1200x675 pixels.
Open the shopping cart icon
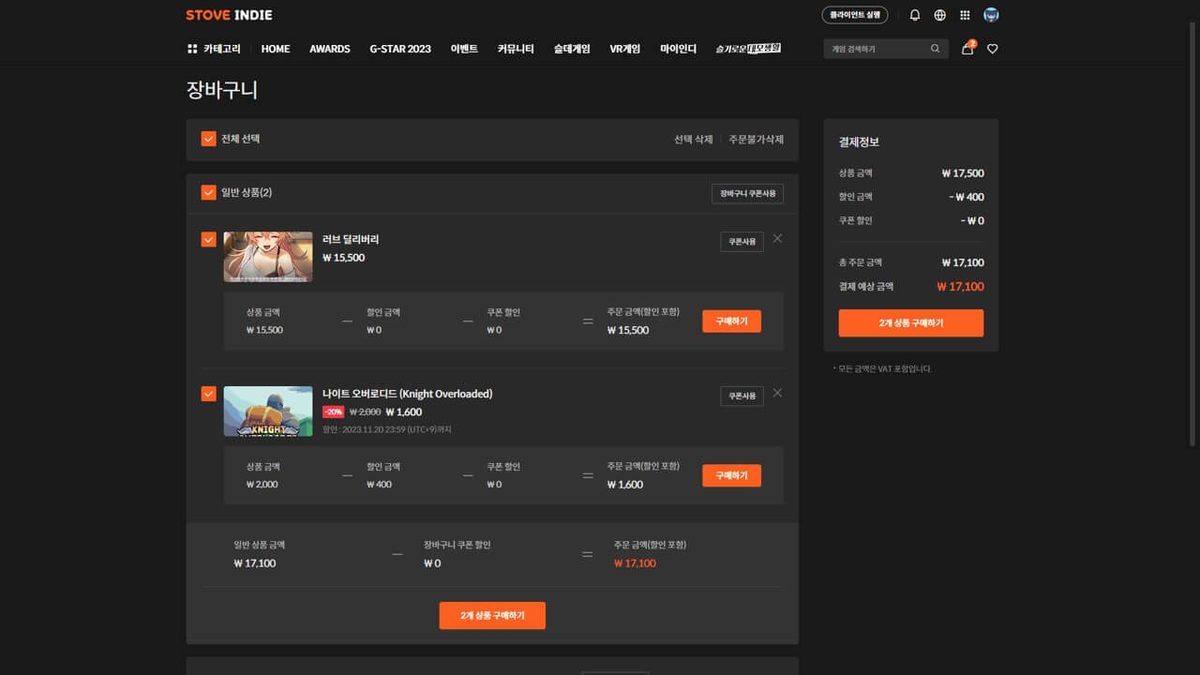coord(967,48)
